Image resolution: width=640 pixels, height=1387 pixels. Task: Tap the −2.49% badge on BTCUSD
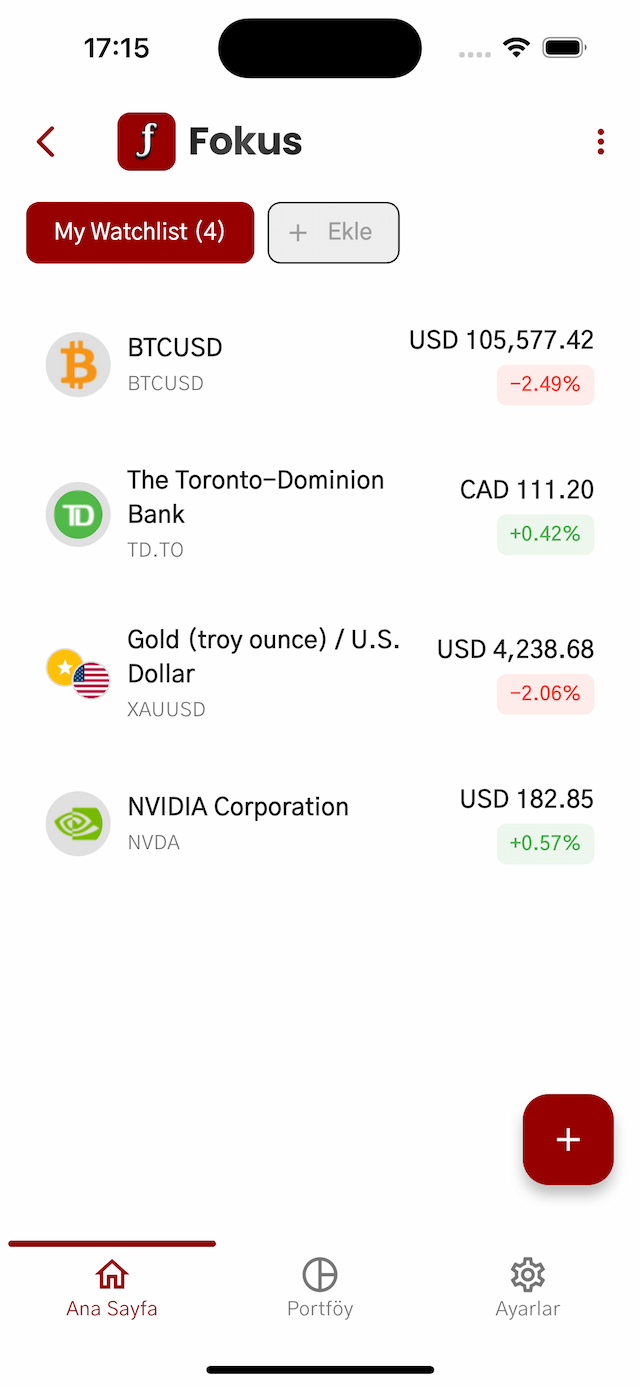coord(545,384)
